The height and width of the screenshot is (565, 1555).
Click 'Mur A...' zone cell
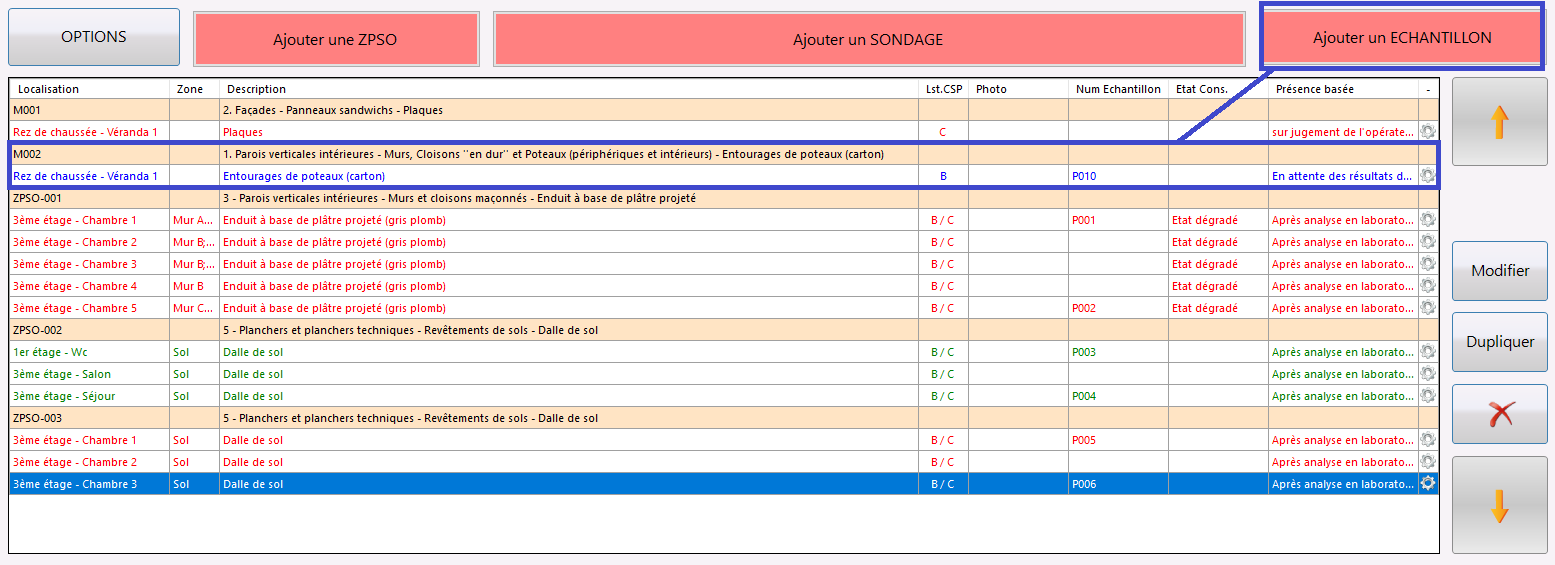[x=194, y=220]
